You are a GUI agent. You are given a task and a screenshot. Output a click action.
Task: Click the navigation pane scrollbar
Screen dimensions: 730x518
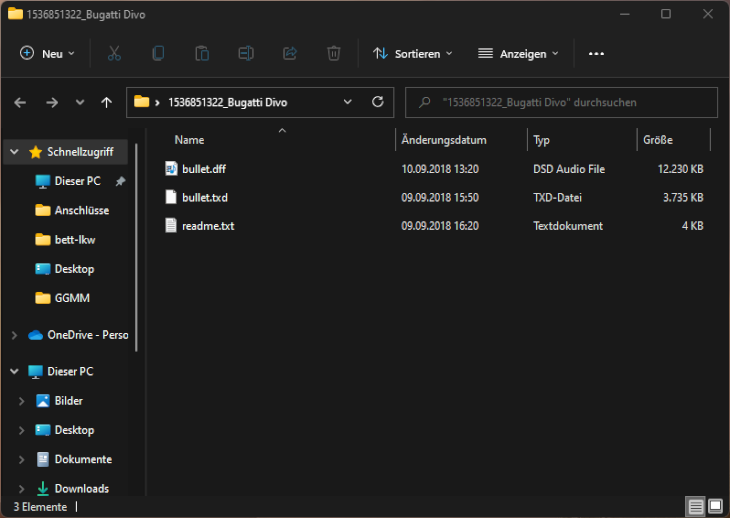136,248
